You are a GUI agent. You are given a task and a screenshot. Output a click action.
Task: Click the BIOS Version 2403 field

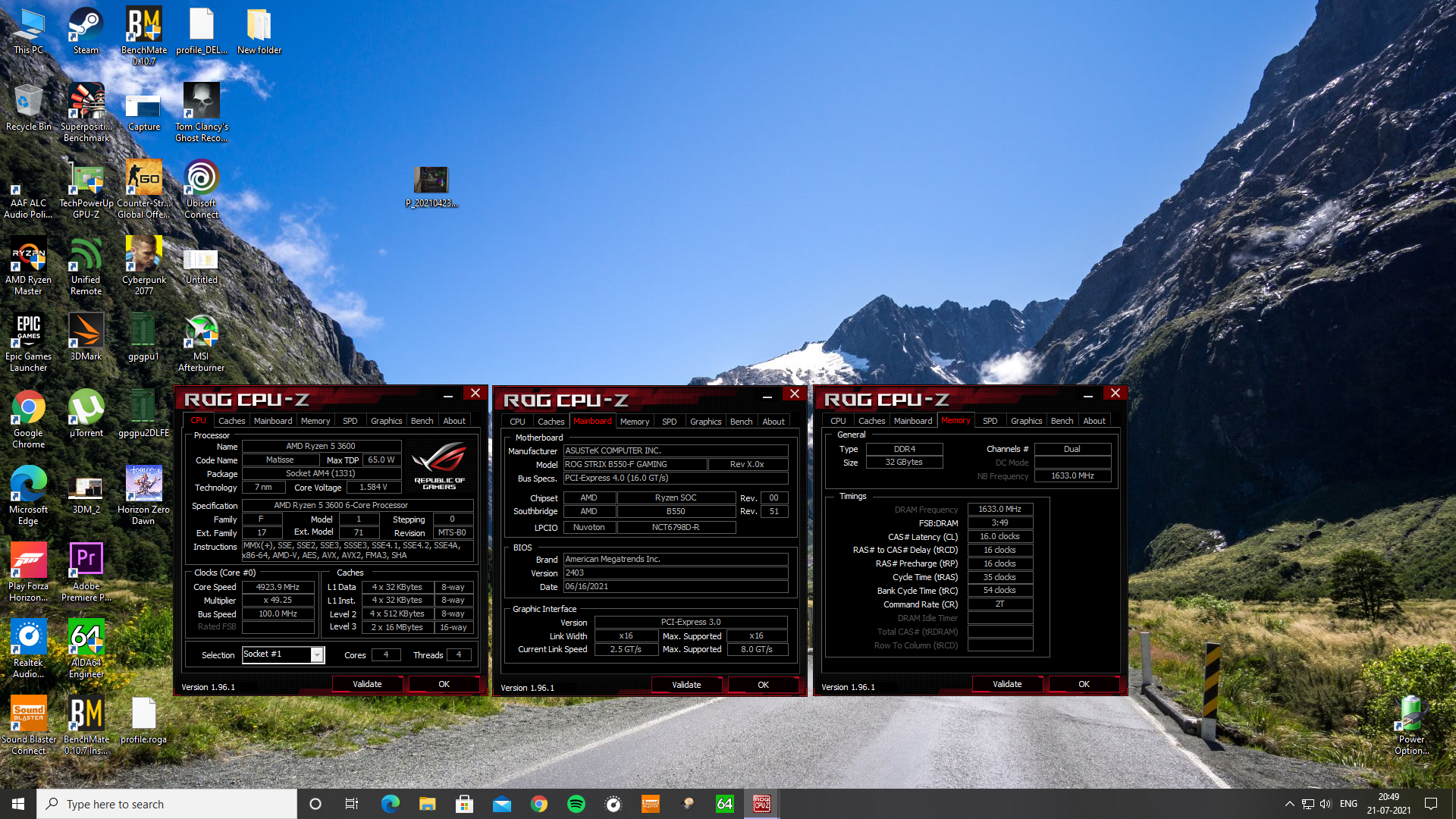[676, 573]
